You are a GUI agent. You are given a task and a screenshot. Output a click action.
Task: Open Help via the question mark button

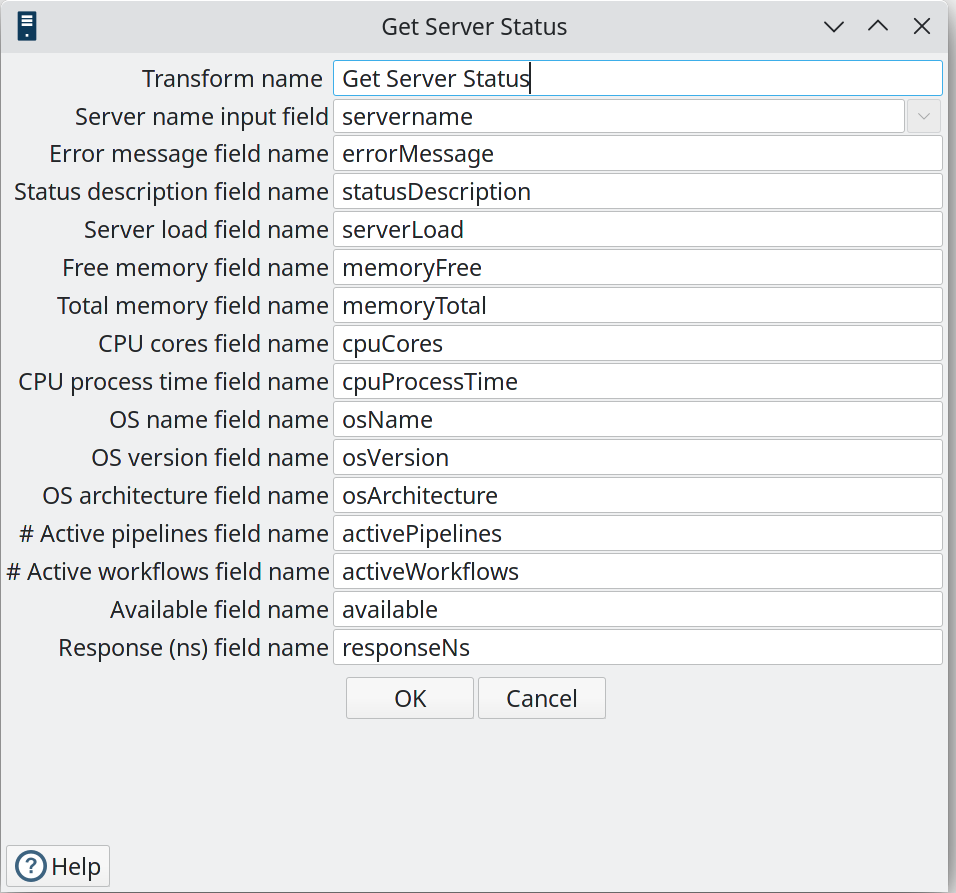(58, 866)
